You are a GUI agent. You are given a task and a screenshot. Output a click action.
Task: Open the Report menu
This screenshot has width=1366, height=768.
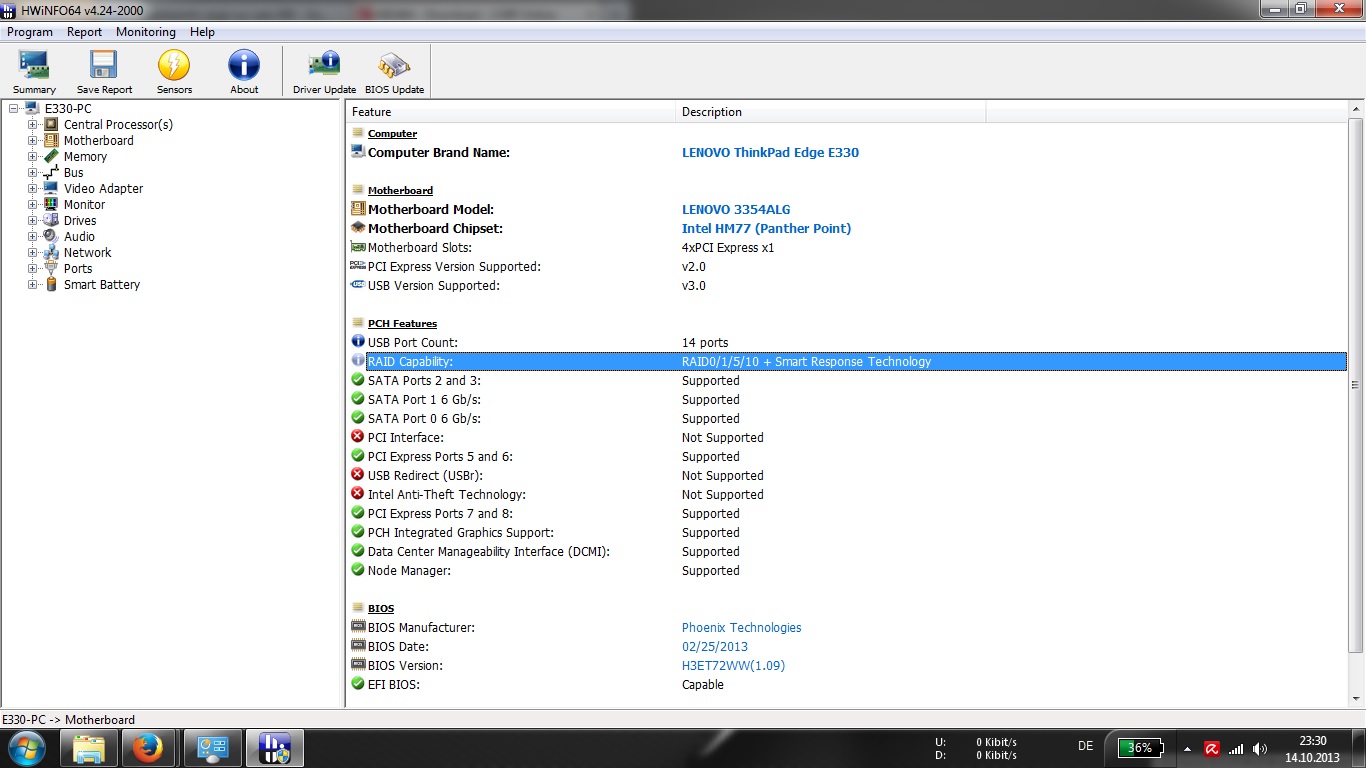(x=85, y=32)
